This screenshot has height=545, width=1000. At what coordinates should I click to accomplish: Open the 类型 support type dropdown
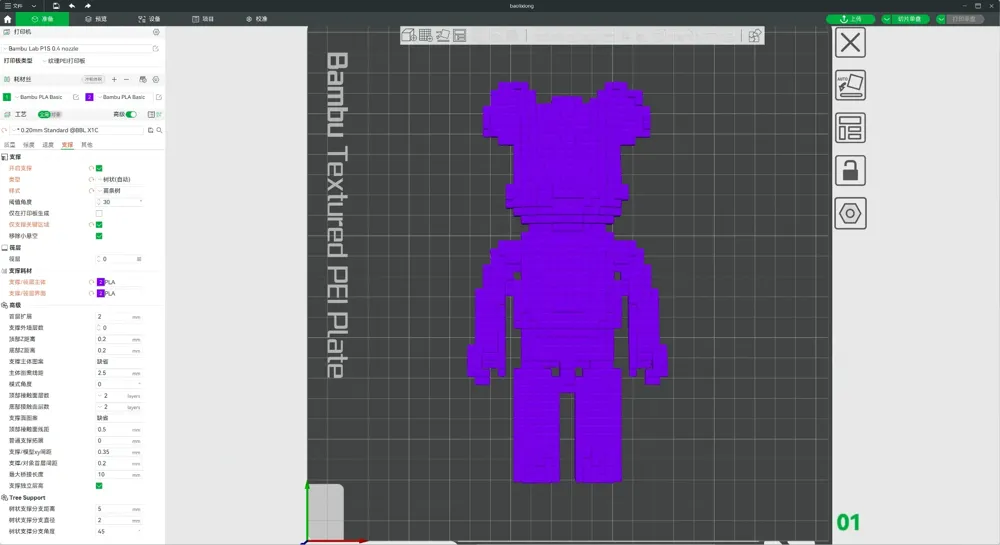[120, 180]
